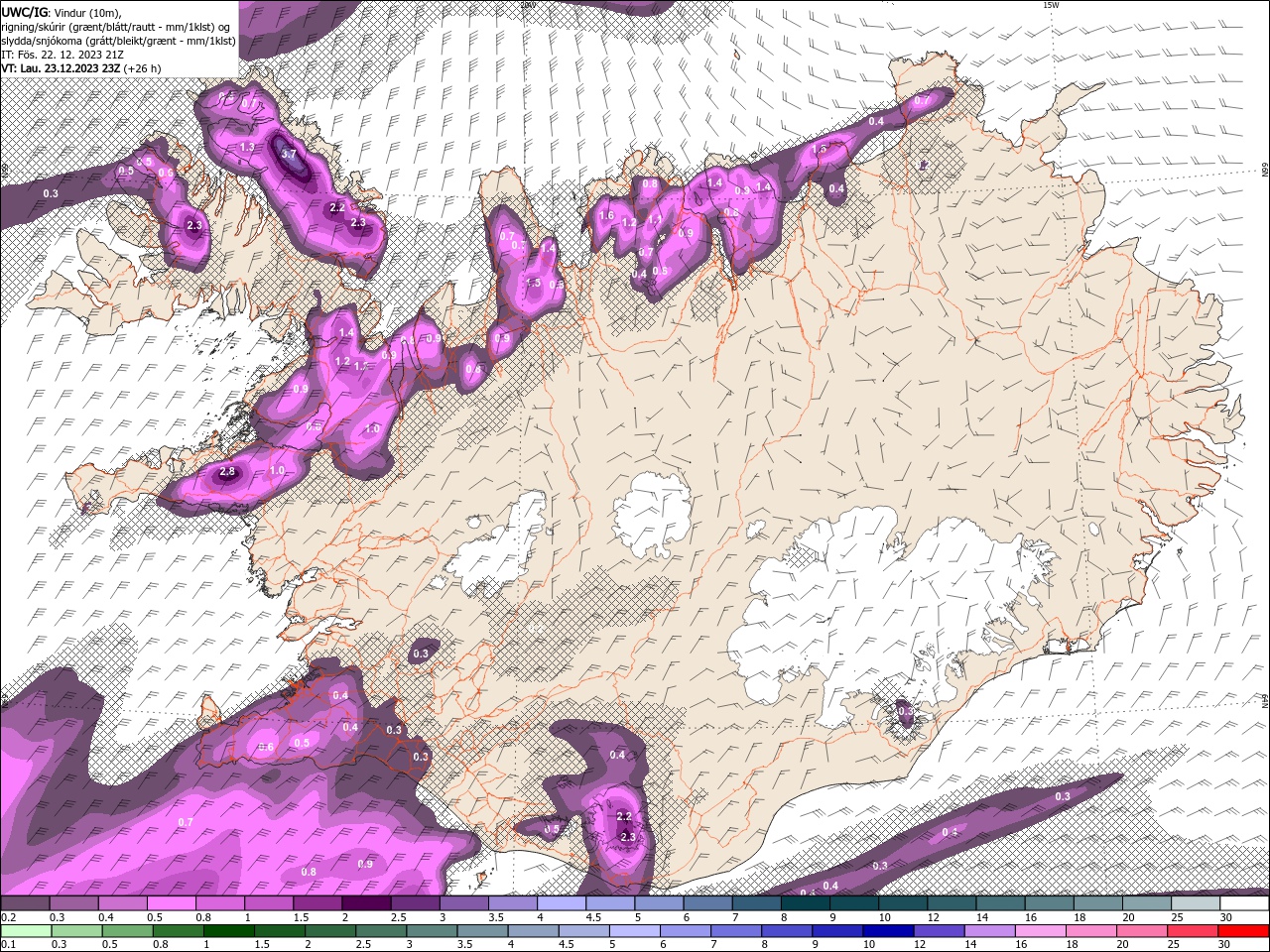1270x952 pixels.
Task: Pick lower scale swatch between 0.5 and 0.8
Action: click(127, 931)
